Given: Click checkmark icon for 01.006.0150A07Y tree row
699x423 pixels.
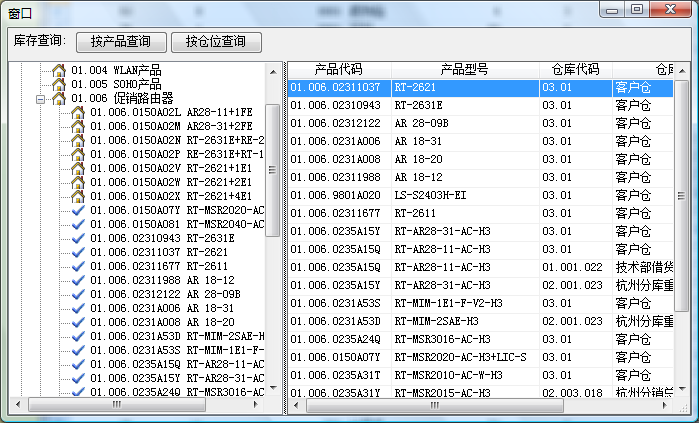Looking at the screenshot, I should click(78, 210).
